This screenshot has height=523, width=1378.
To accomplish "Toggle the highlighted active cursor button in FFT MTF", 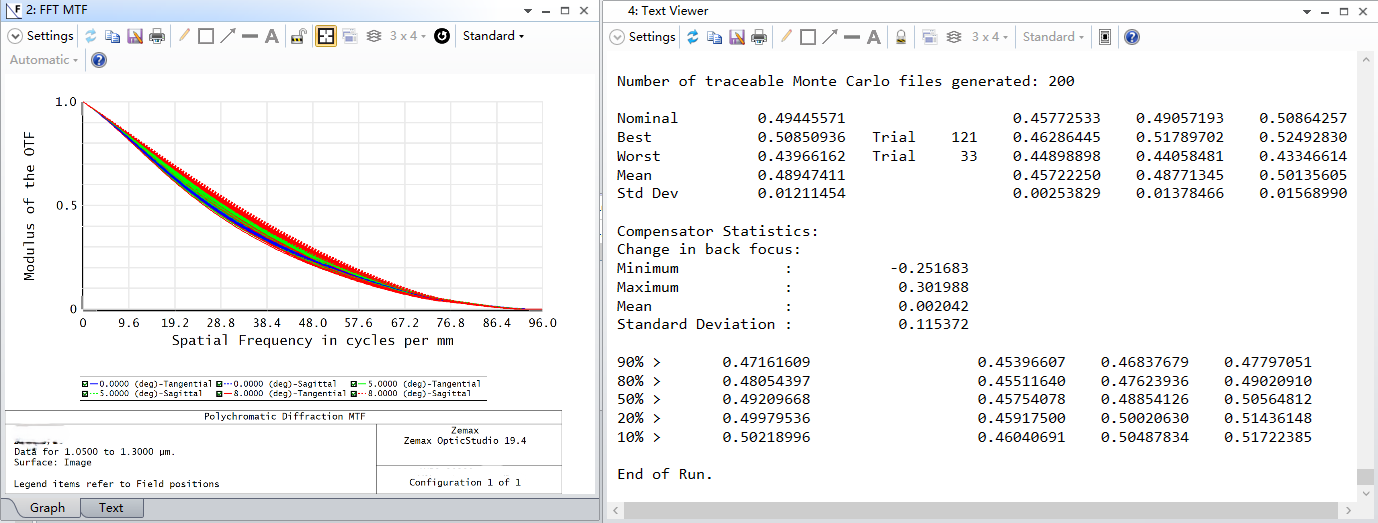I will coord(325,36).
